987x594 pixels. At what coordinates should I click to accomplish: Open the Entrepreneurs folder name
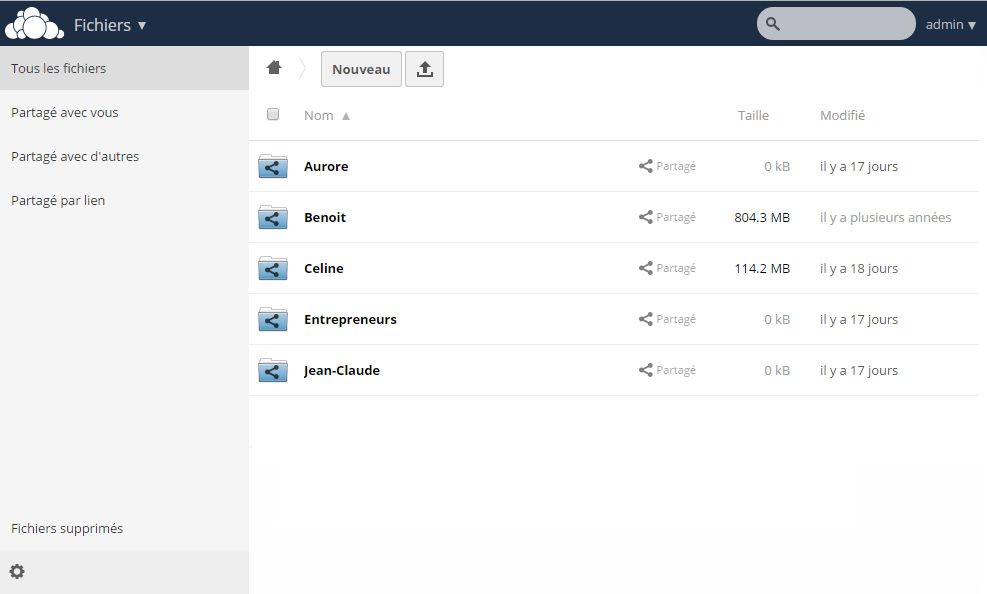pyautogui.click(x=350, y=319)
